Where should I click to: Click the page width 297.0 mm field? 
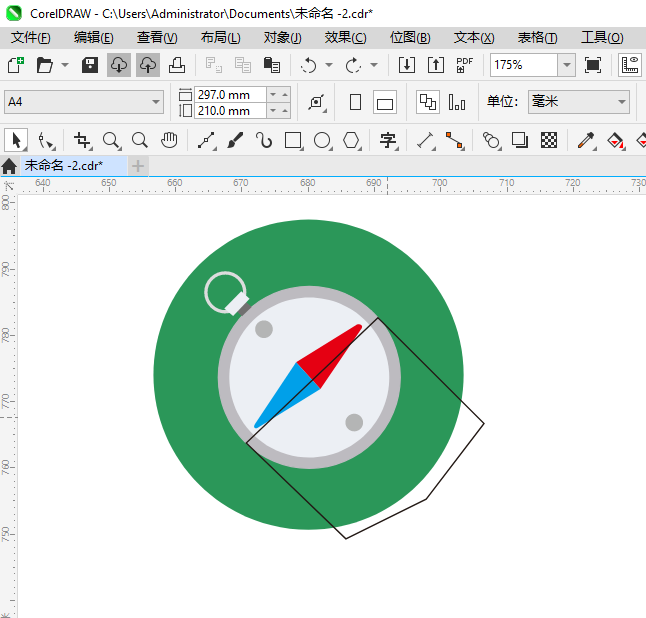(x=230, y=94)
